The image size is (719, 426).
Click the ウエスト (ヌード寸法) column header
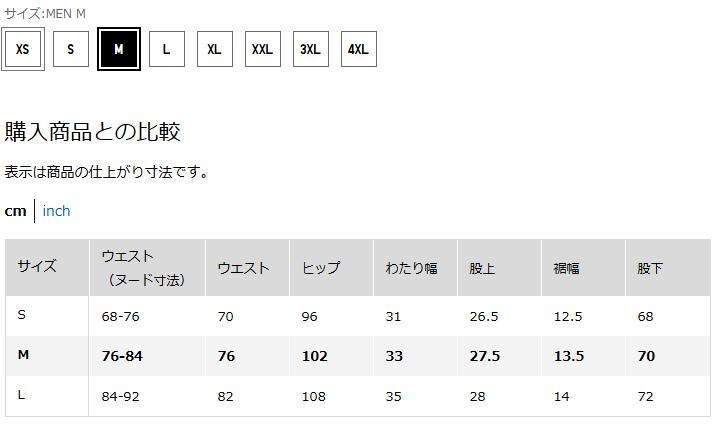[143, 268]
